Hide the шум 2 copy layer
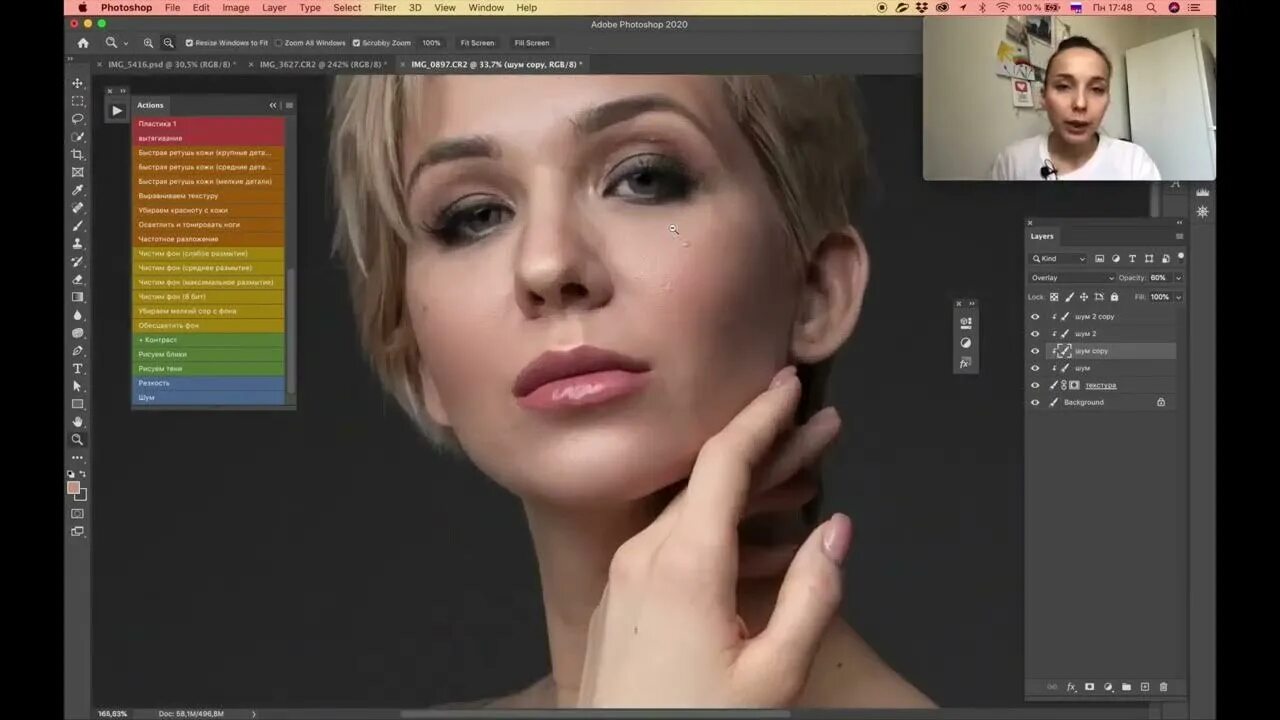1280x720 pixels. point(1035,317)
